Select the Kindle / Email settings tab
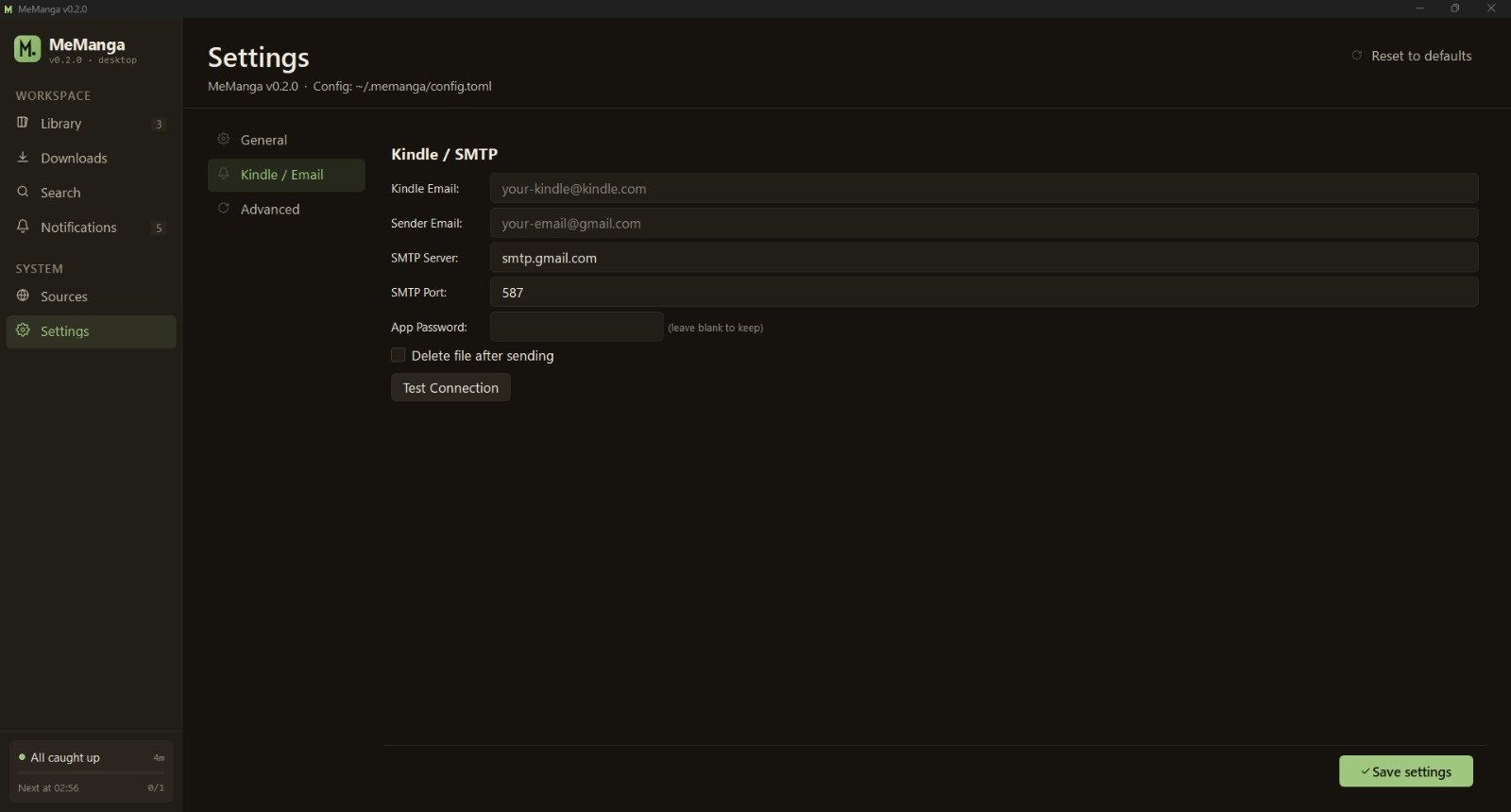Screen dimensions: 1511x812 coord(286,175)
